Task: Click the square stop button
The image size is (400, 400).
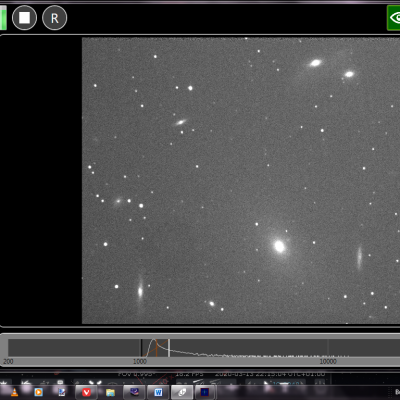Action: tap(24, 18)
